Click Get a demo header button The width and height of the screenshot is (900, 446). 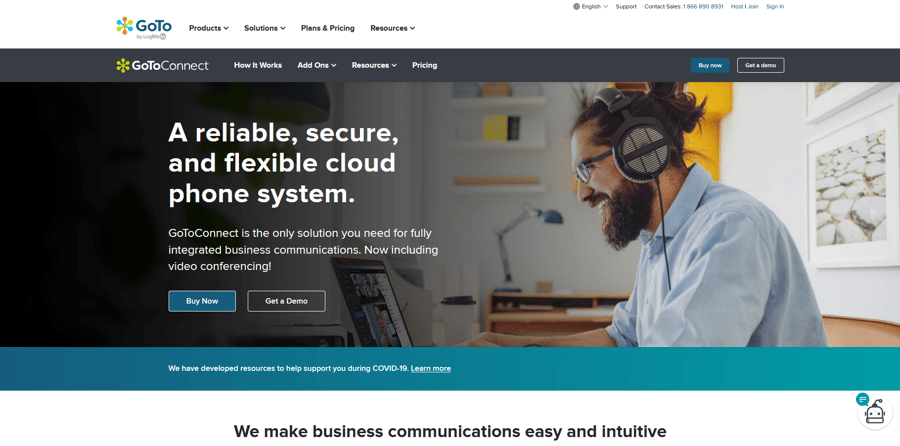pos(761,65)
